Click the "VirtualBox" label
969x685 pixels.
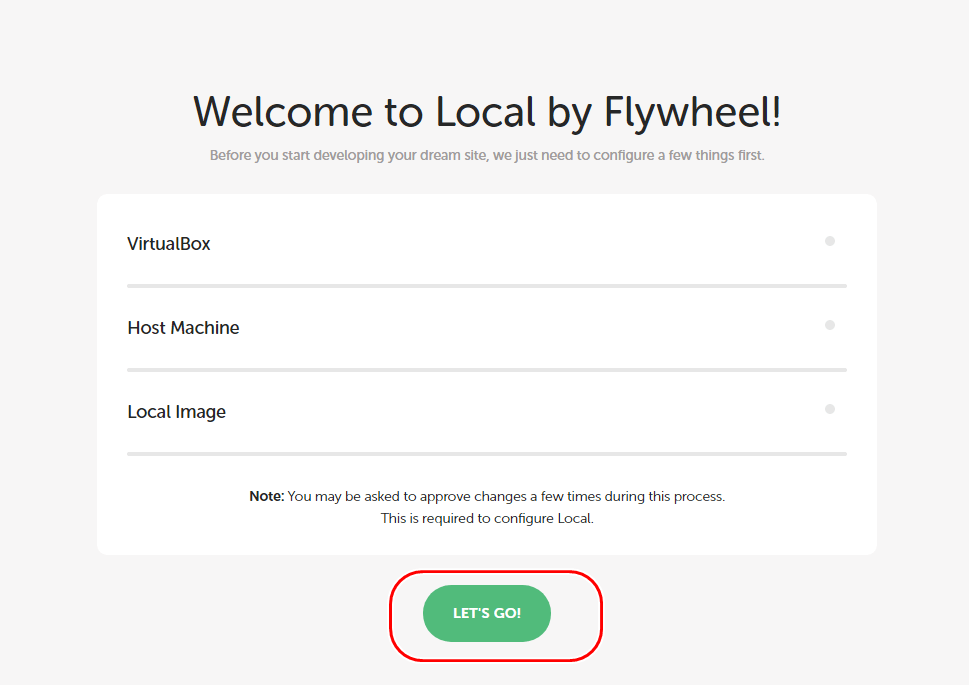click(x=169, y=244)
